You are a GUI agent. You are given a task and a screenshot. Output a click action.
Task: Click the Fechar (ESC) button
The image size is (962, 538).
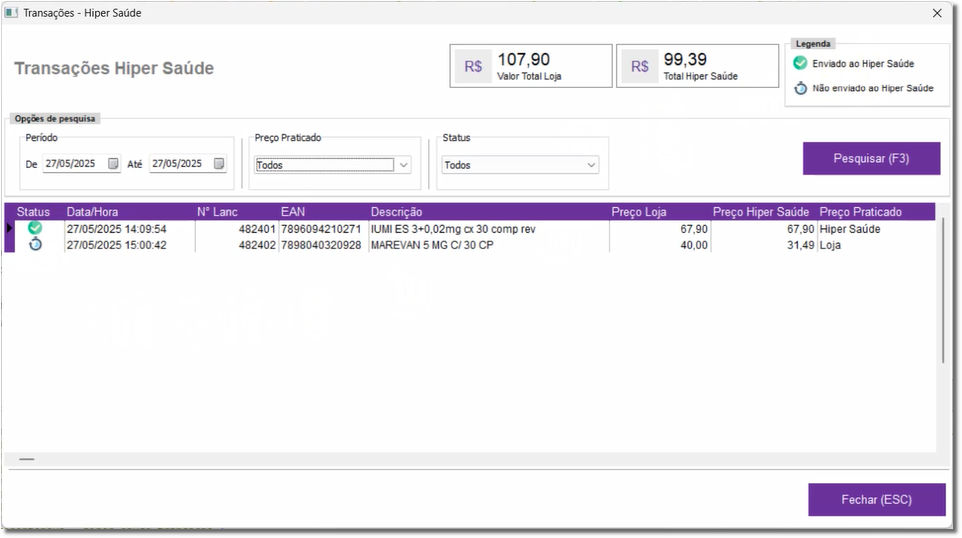[x=876, y=499]
